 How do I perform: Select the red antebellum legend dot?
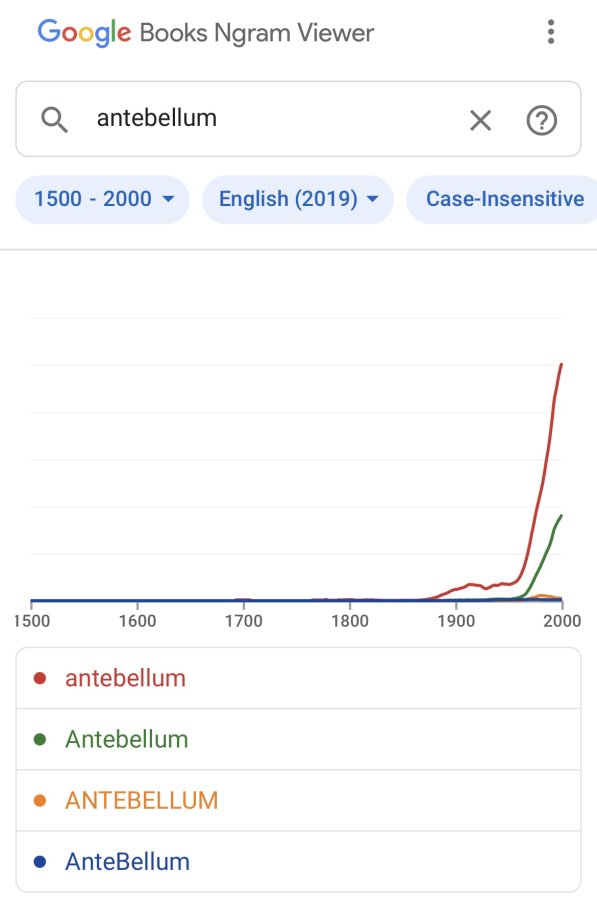[40, 678]
